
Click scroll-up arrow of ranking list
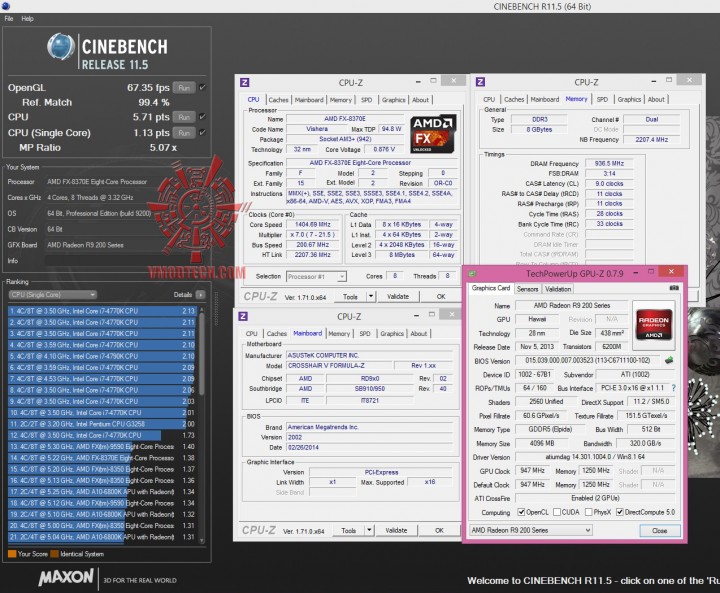(x=201, y=310)
